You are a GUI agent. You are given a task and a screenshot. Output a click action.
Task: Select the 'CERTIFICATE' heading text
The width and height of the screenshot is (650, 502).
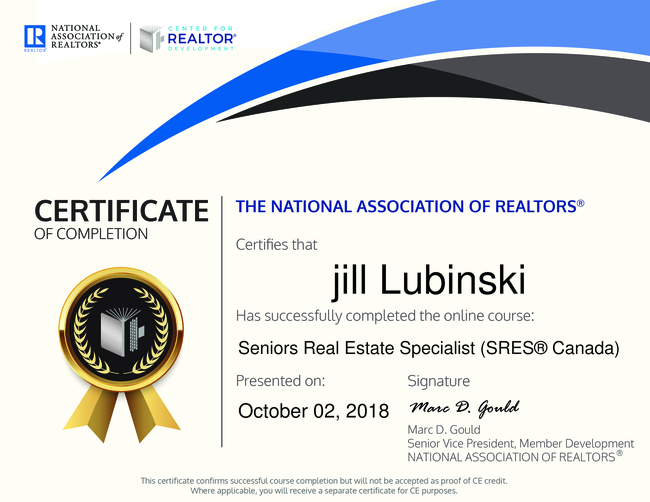point(121,211)
